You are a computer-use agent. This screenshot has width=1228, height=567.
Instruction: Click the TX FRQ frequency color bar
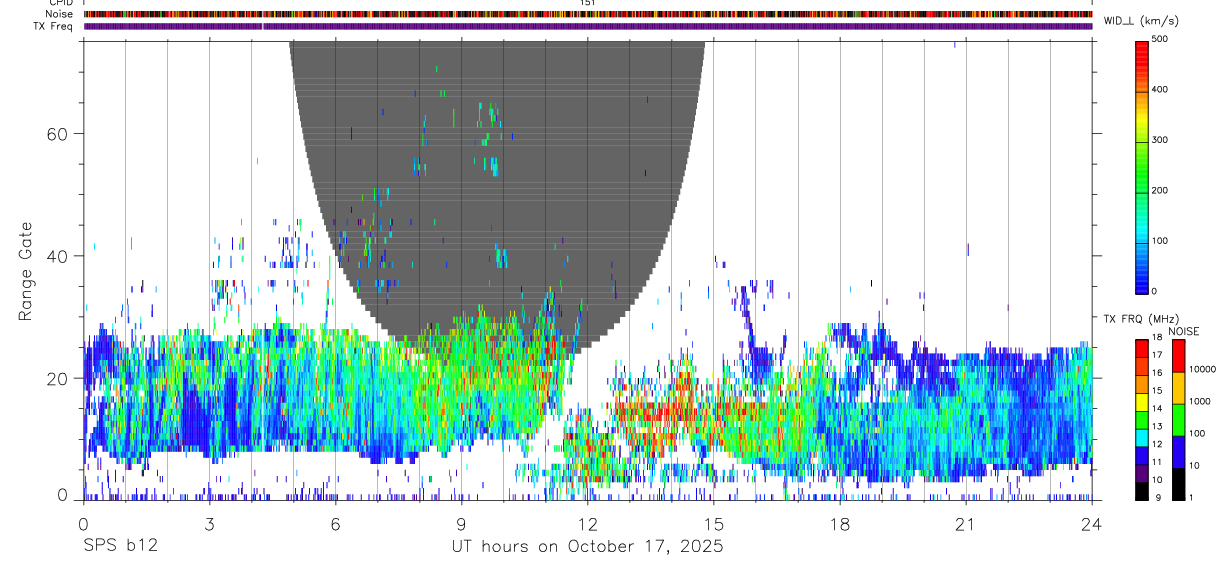point(1141,420)
